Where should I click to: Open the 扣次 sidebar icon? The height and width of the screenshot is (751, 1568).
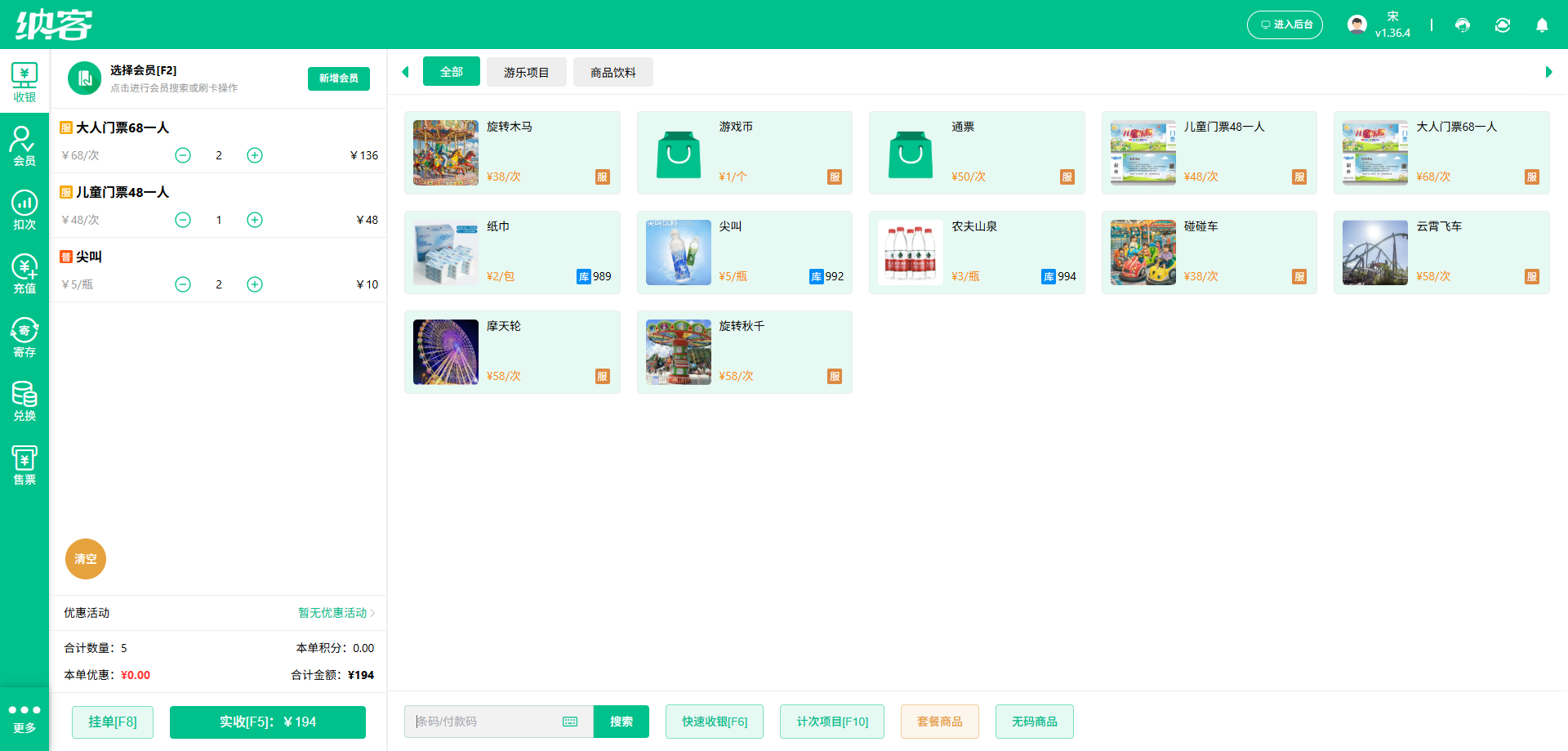[24, 210]
